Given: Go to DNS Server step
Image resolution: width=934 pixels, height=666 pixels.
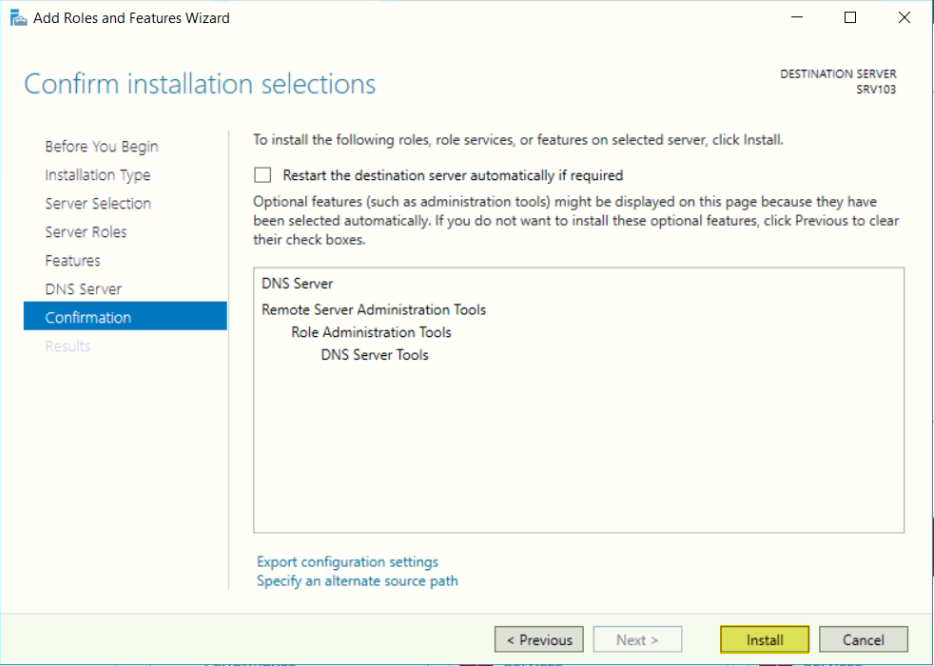Looking at the screenshot, I should point(83,290).
